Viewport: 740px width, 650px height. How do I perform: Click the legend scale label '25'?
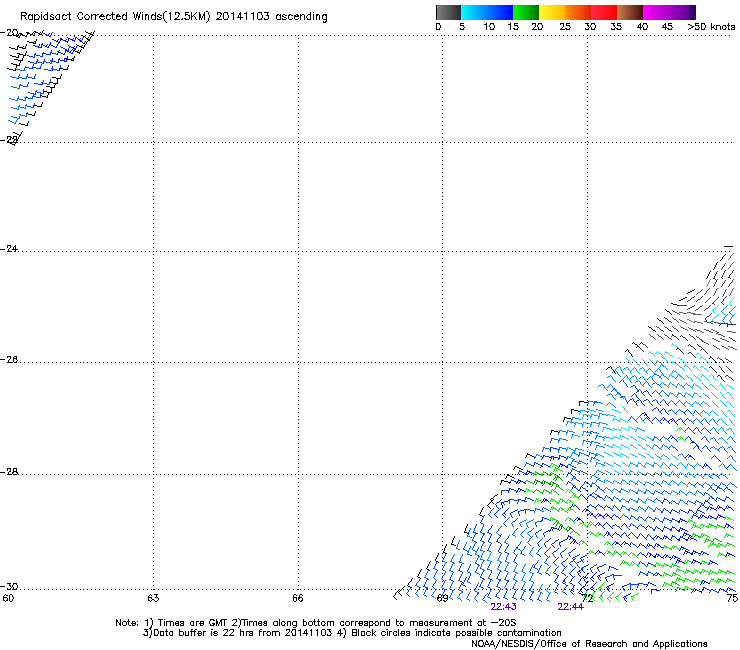click(x=565, y=27)
